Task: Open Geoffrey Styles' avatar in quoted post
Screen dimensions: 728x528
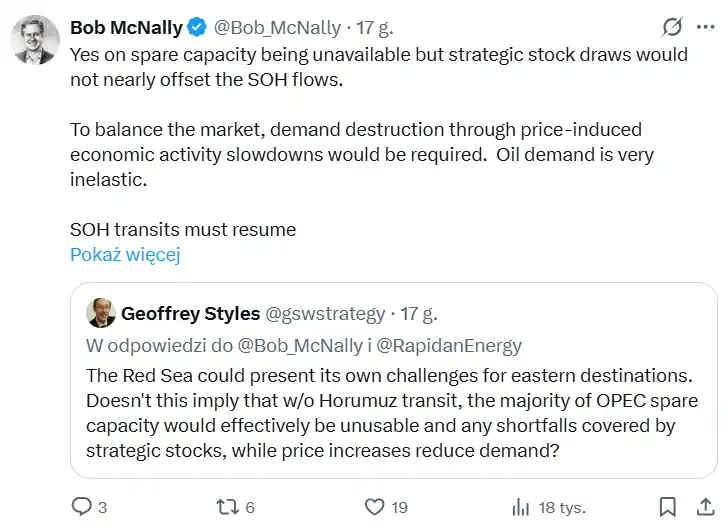Action: (x=100, y=313)
